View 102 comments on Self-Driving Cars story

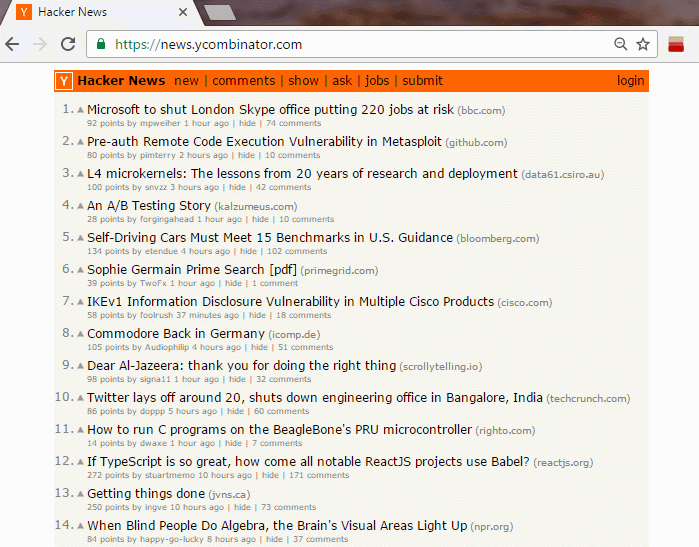(x=297, y=251)
